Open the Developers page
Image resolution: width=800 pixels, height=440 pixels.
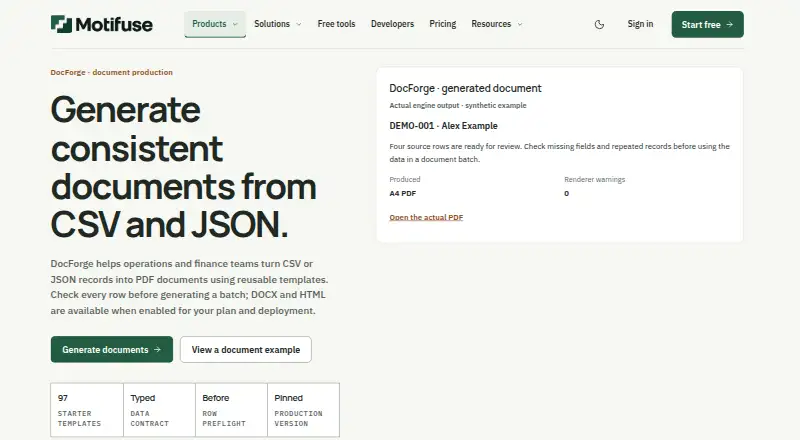coord(392,24)
